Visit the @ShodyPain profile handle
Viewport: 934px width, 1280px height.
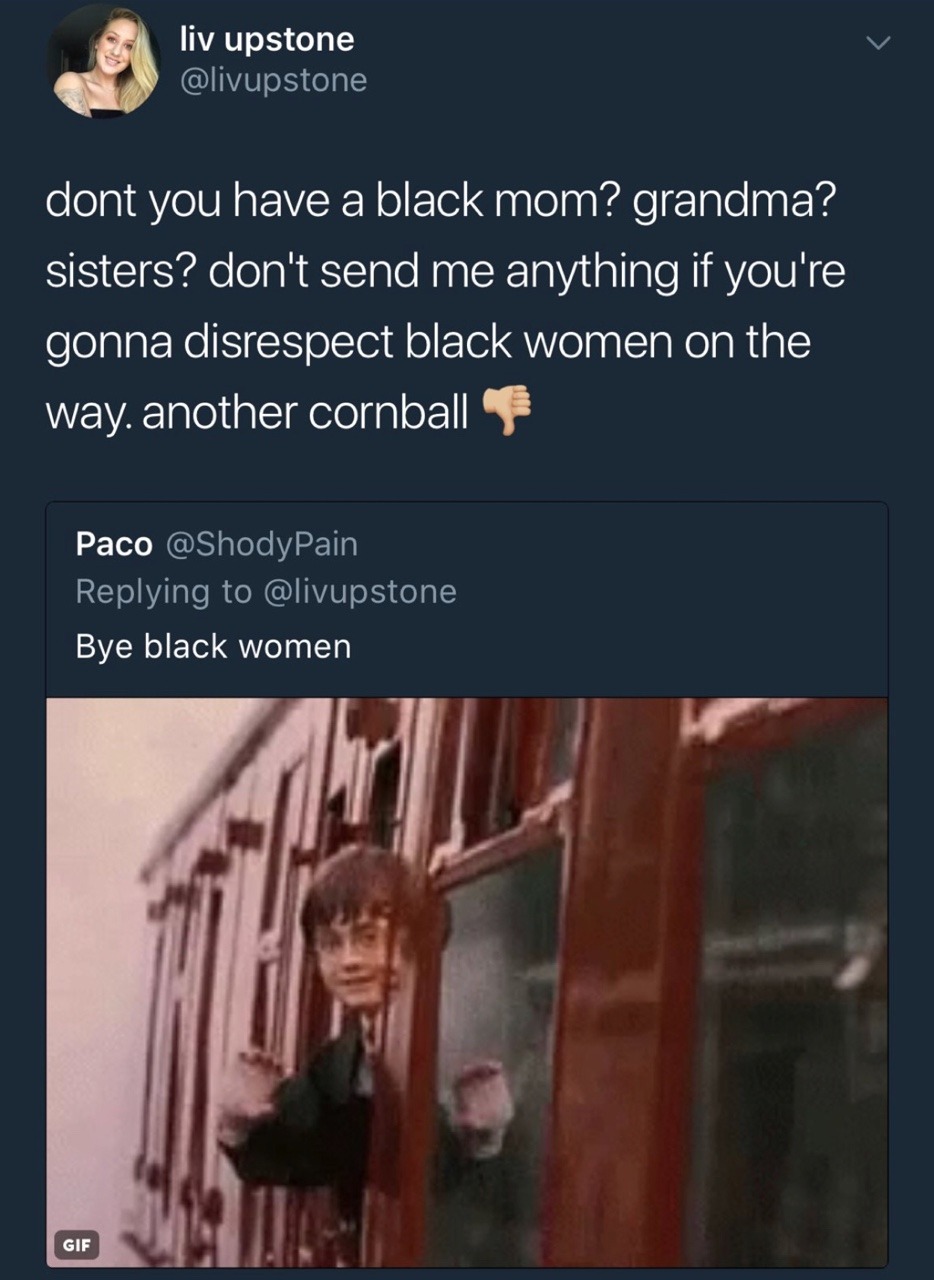click(260, 544)
